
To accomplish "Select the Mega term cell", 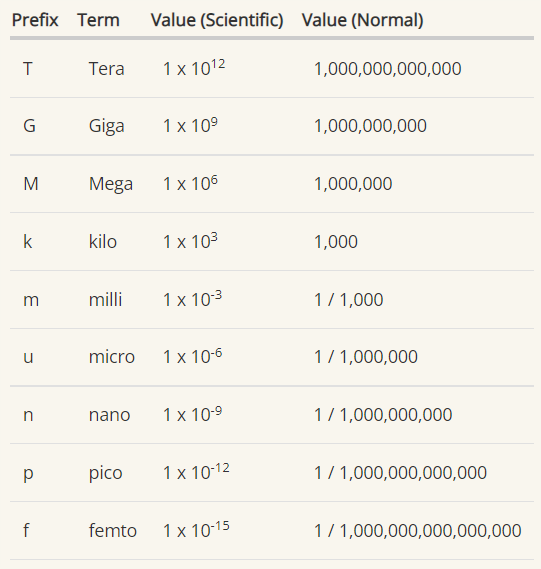I will click(x=111, y=184).
